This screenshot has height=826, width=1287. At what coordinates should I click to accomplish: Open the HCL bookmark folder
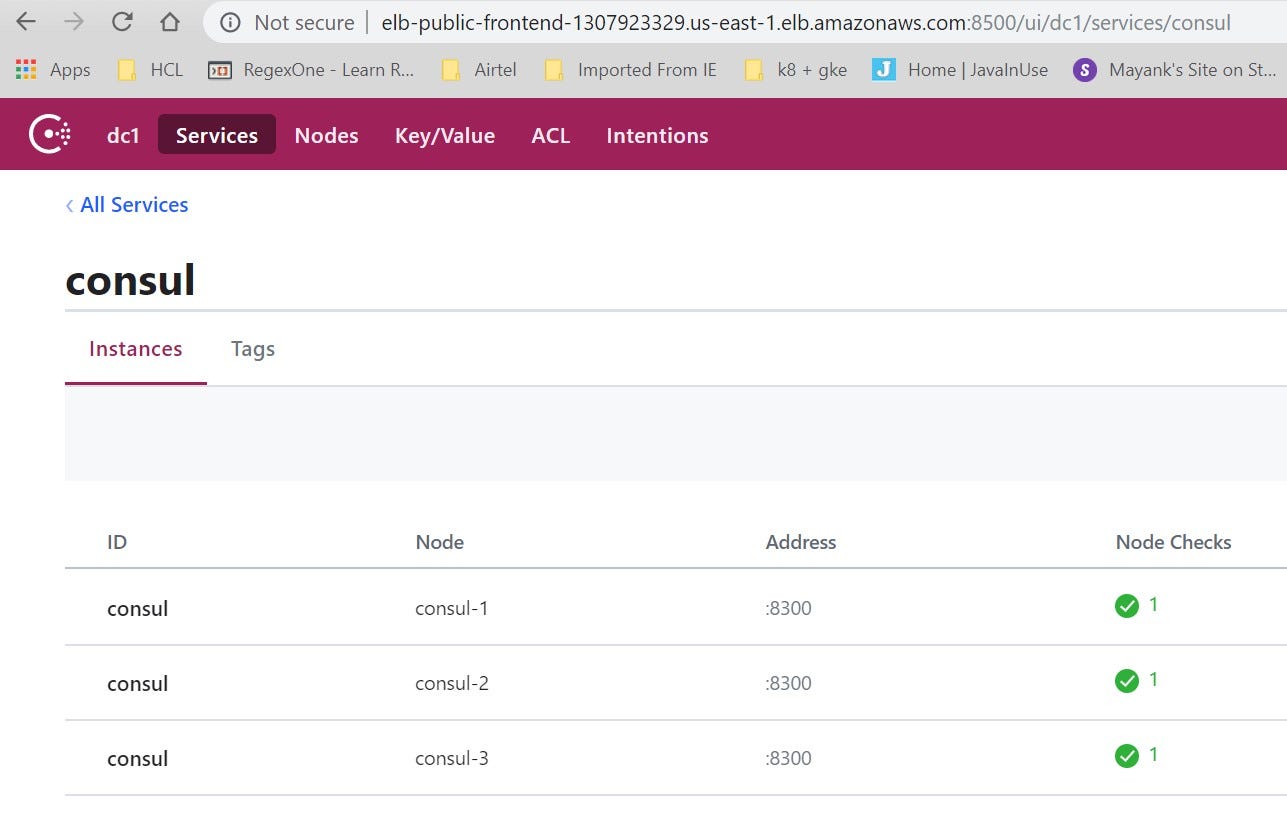(149, 70)
